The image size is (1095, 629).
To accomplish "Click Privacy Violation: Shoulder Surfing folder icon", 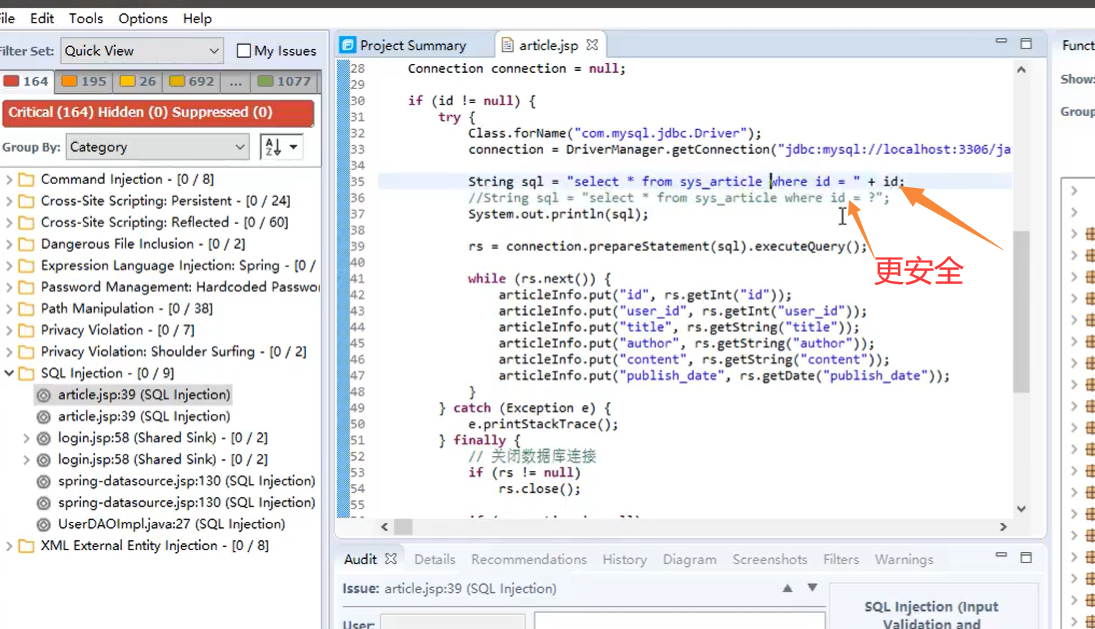I will 27,352.
